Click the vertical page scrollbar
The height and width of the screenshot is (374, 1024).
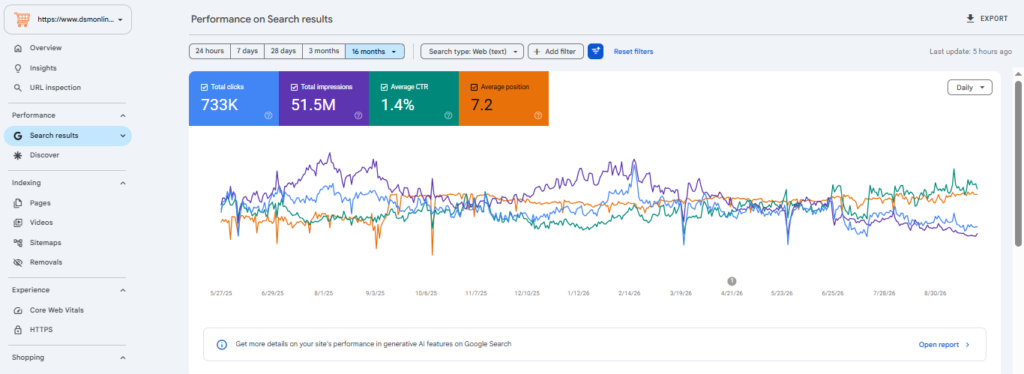pyautogui.click(x=1018, y=163)
